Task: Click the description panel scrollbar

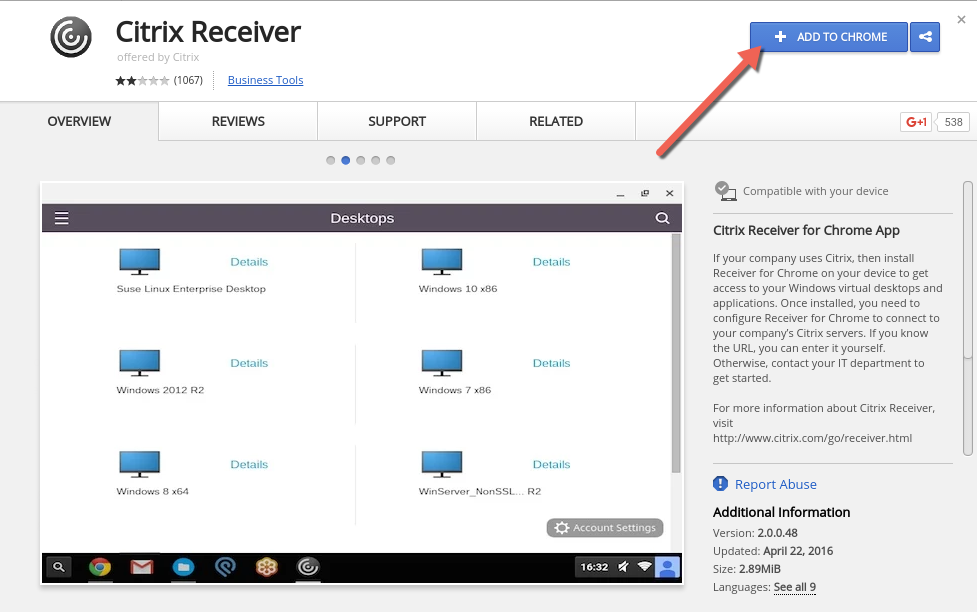Action: coord(968,318)
